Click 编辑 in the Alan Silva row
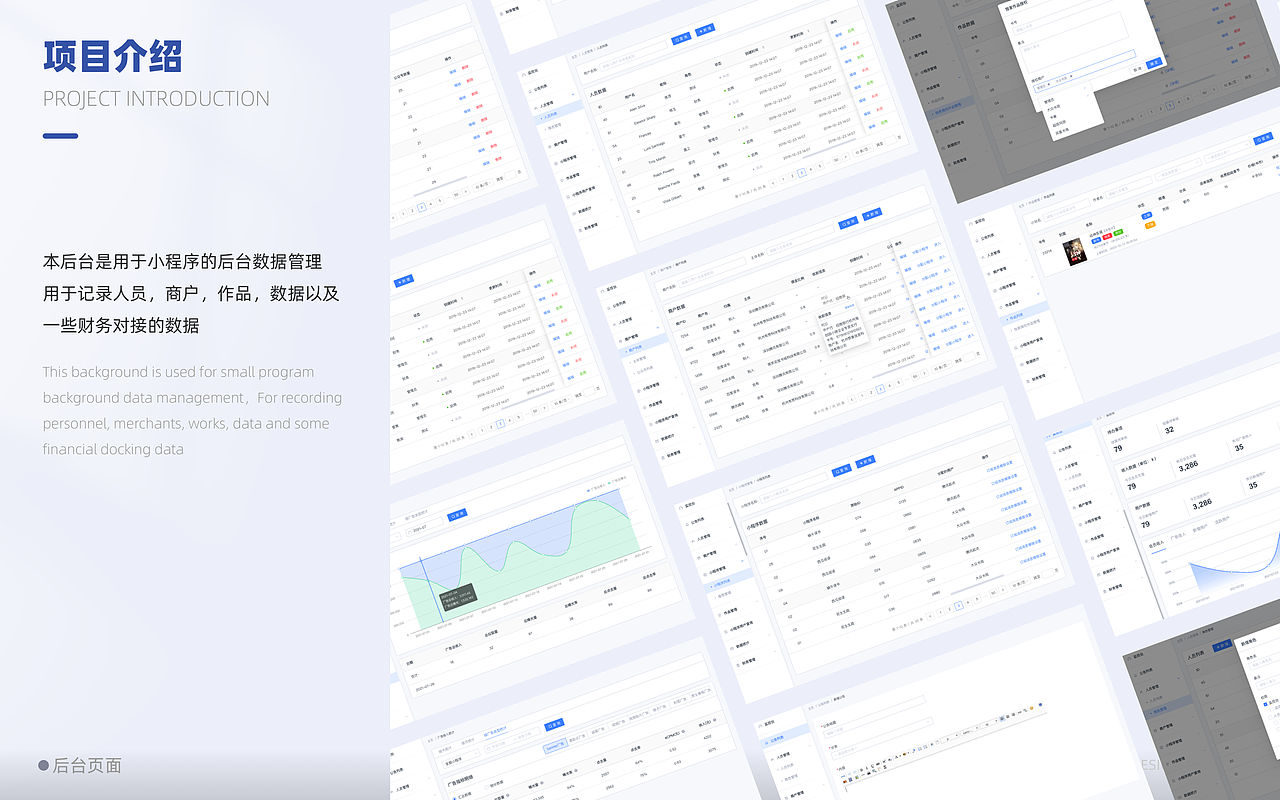 click(838, 34)
